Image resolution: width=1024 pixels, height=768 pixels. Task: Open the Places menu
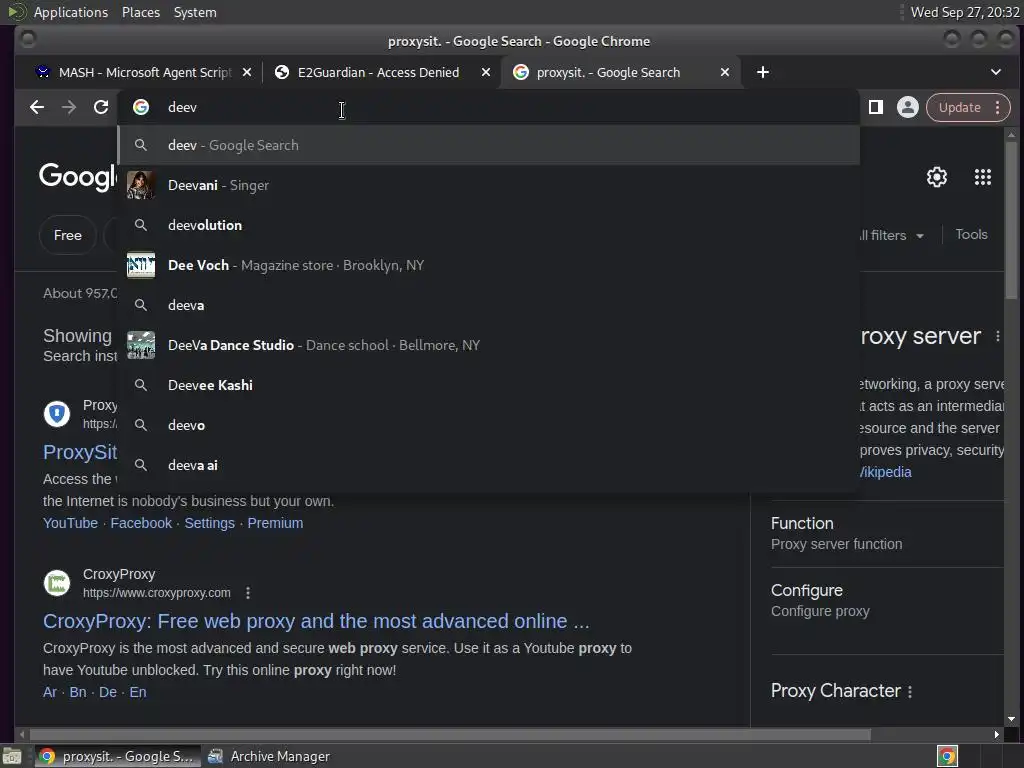(x=141, y=12)
